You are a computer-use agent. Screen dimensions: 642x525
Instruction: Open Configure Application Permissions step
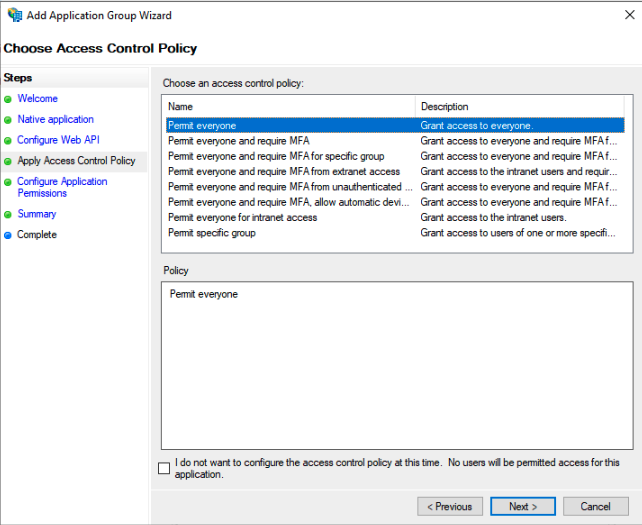61,187
